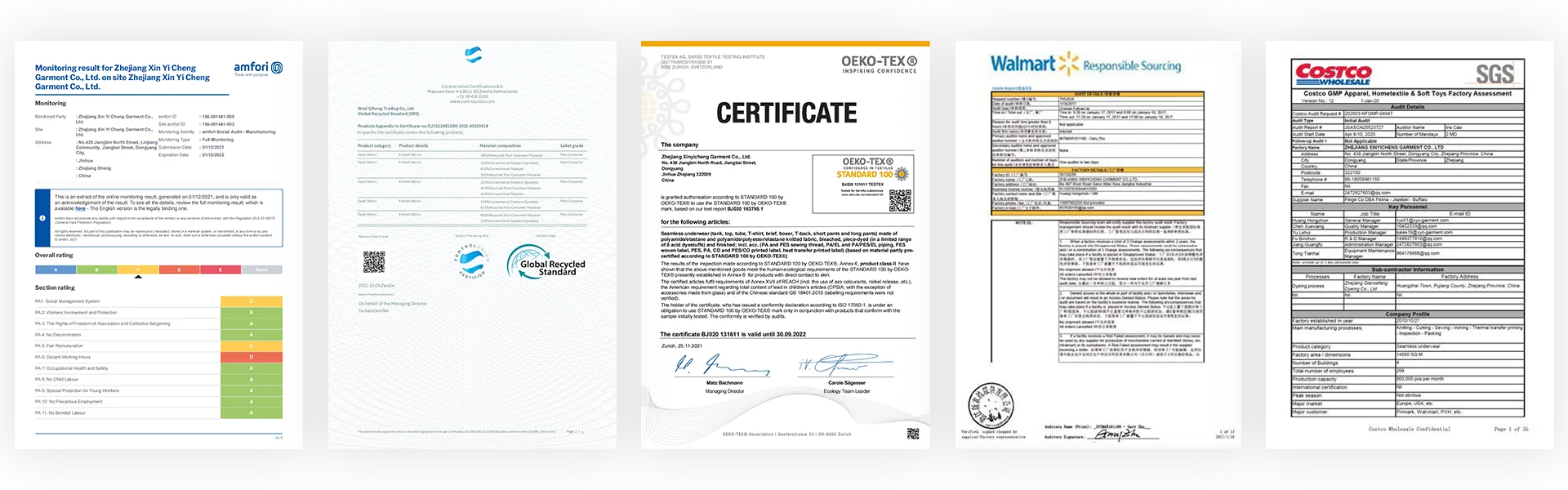Screen dimensions: 1568x490
Task: Open the OEKO-TEX certificate thumbnail
Action: click(786, 245)
